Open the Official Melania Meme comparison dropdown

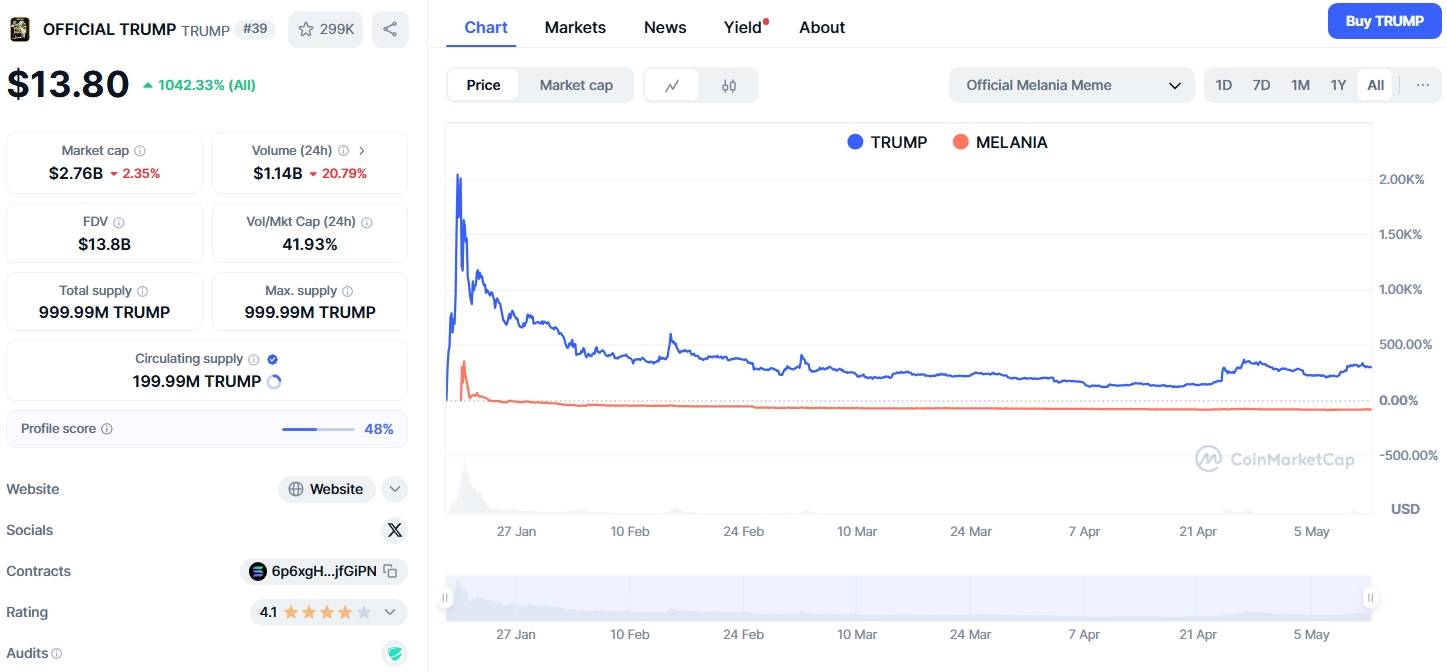pos(1071,85)
